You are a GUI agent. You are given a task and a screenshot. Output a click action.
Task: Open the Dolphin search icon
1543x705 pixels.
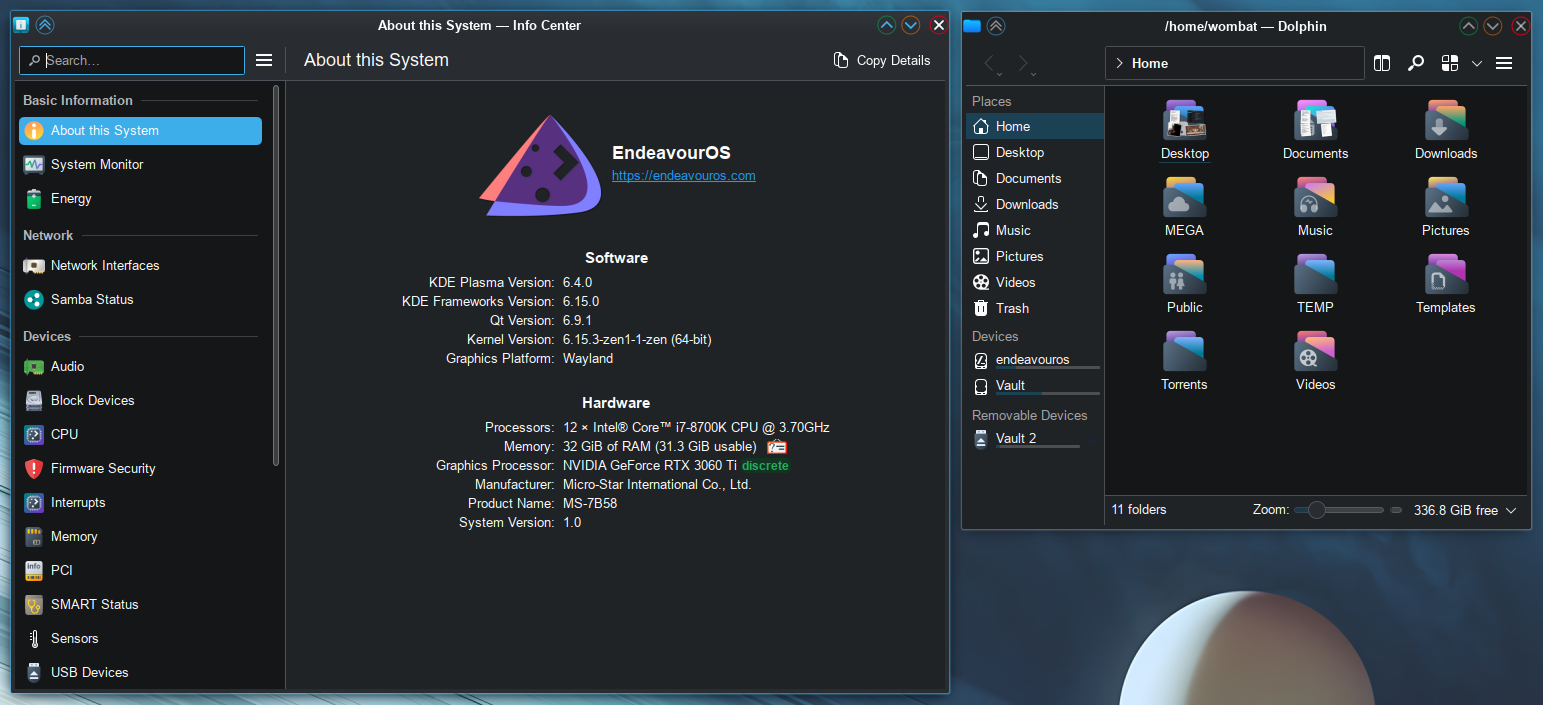pyautogui.click(x=1415, y=63)
